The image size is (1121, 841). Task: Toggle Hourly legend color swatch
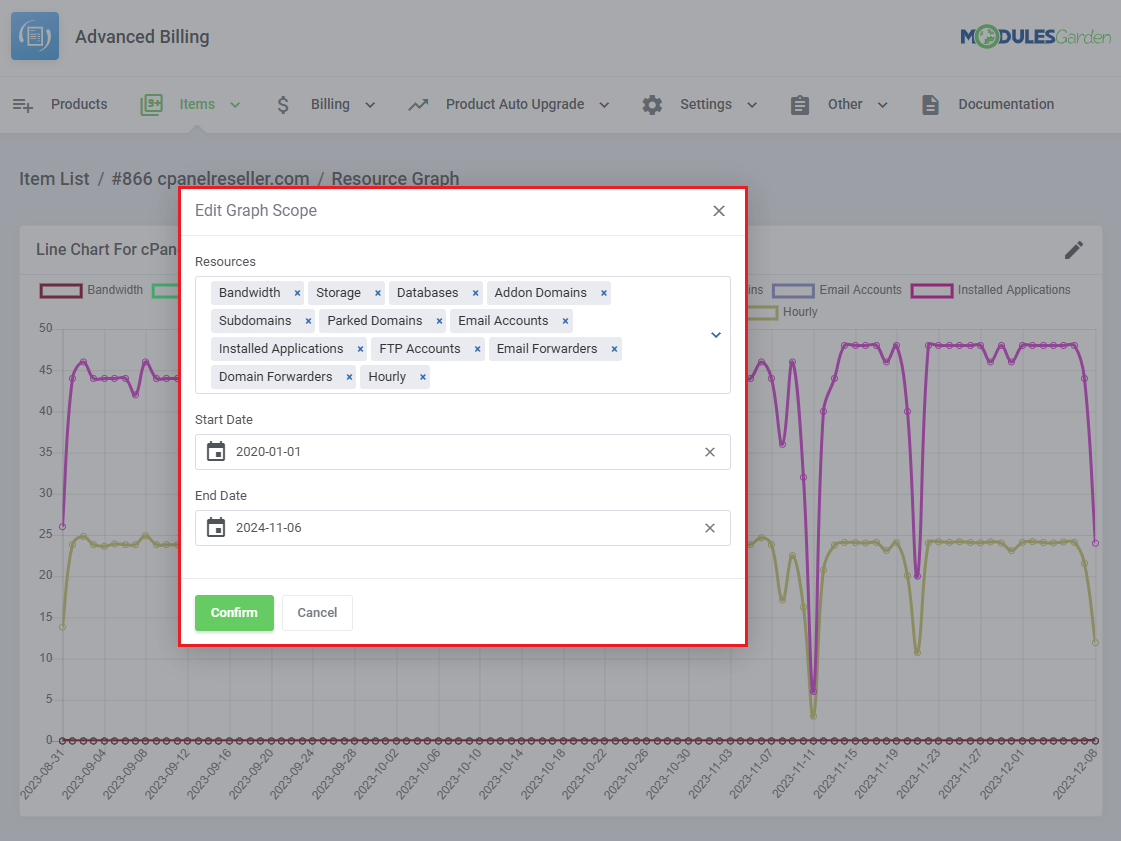[x=763, y=313]
